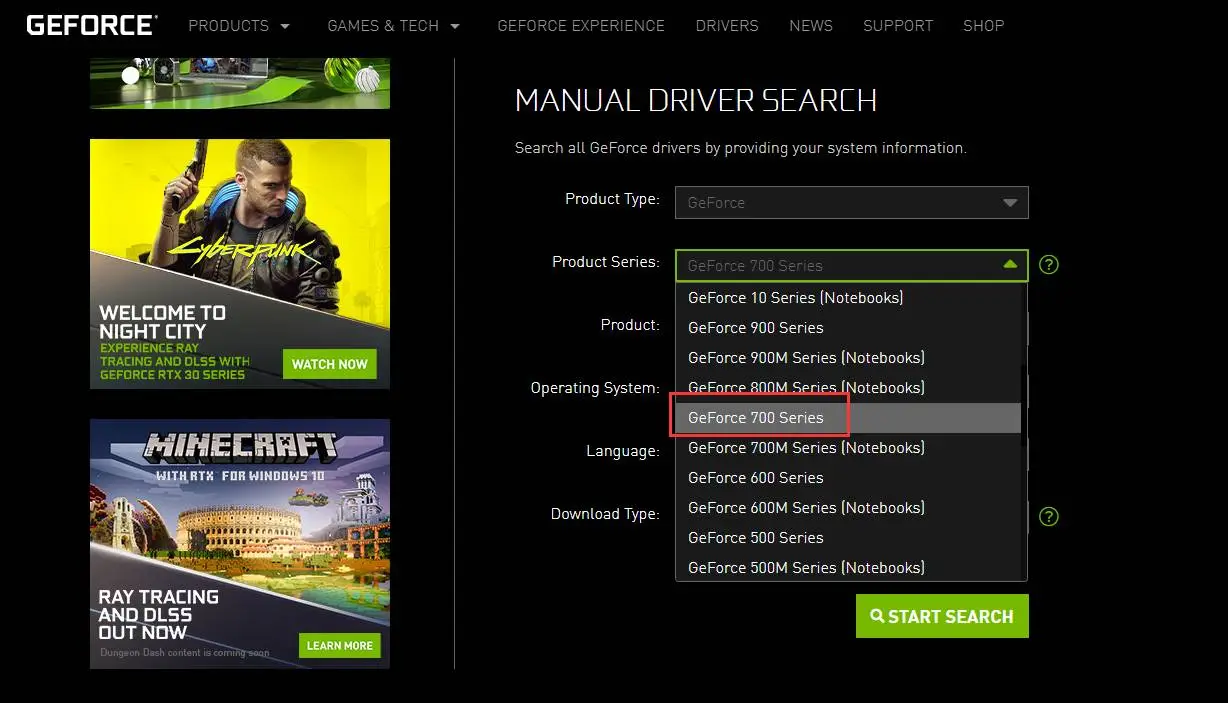This screenshot has width=1228, height=703.
Task: Click the Games & Tech menu arrow
Action: [x=456, y=26]
